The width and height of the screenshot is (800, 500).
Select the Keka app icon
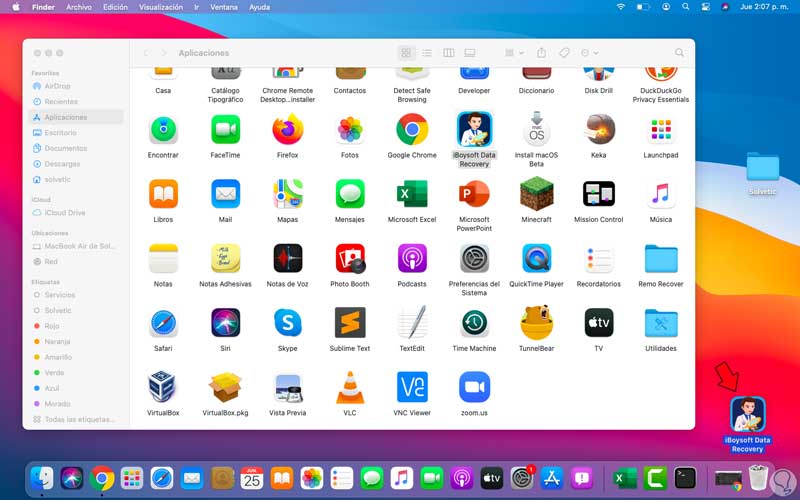(599, 130)
